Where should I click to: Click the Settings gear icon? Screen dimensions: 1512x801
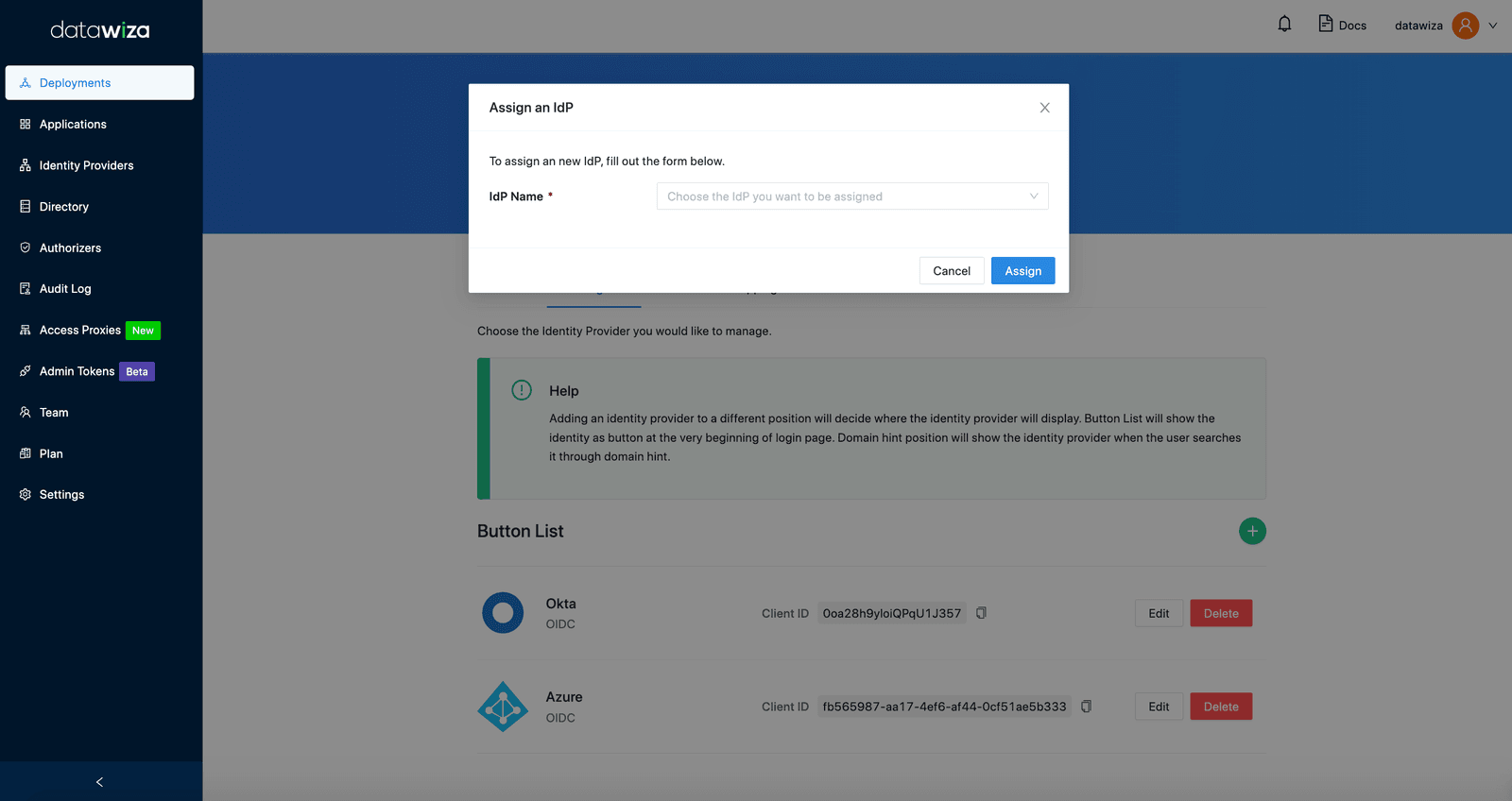pyautogui.click(x=26, y=494)
